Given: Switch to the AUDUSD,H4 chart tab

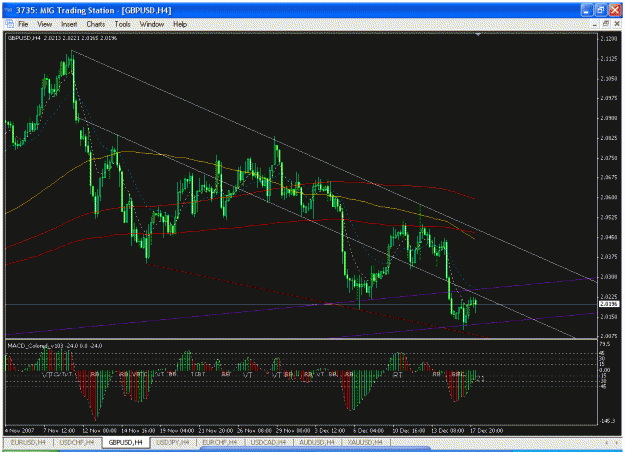Looking at the screenshot, I should click(317, 442).
